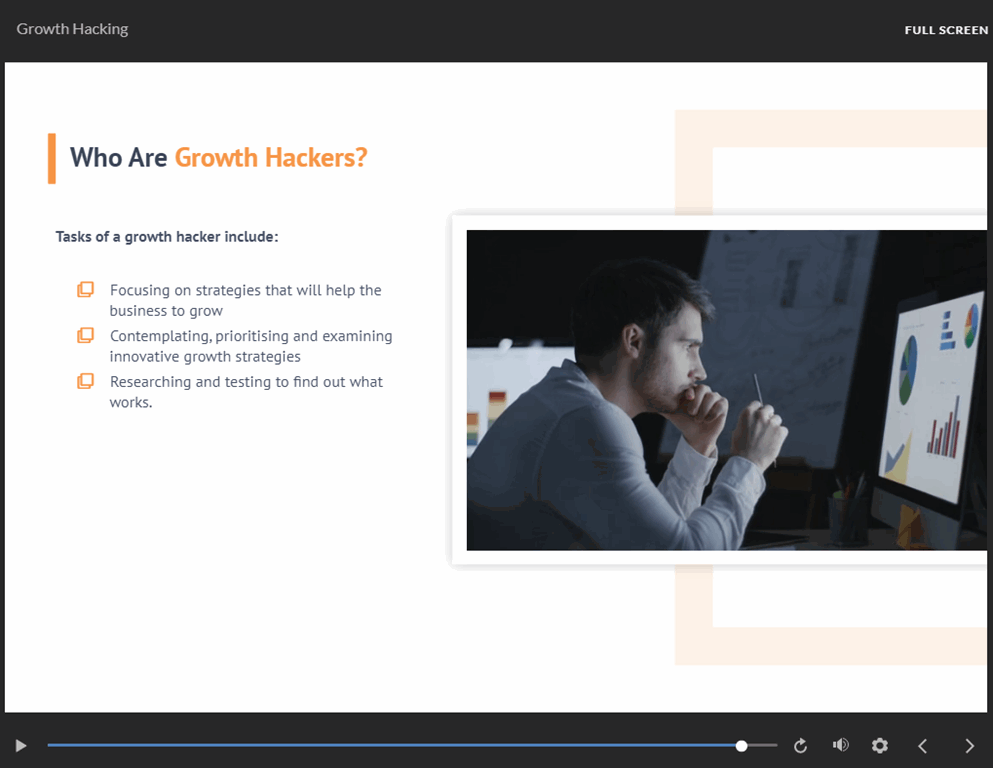Click the Growth Hacking course title
The width and height of the screenshot is (993, 768).
point(72,29)
